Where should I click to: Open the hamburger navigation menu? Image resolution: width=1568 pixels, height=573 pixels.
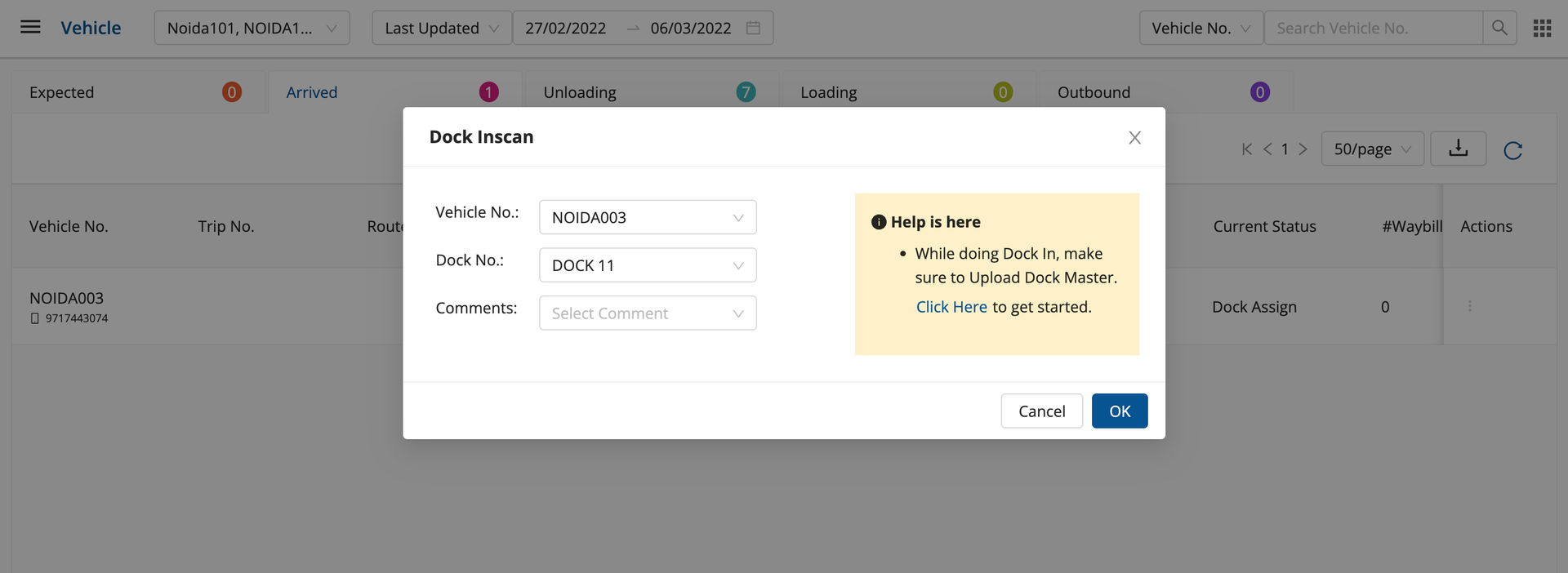point(30,28)
